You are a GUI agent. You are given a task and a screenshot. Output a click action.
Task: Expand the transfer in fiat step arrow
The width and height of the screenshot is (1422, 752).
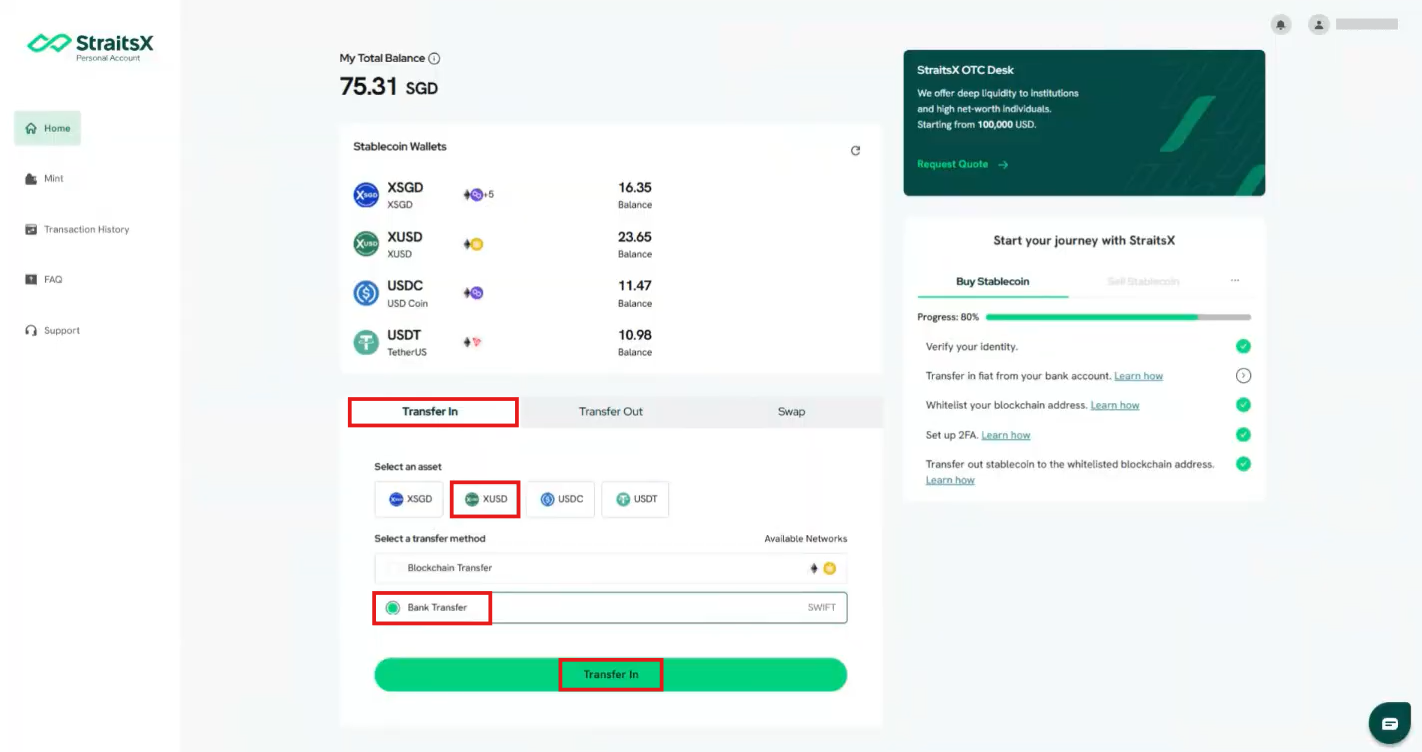point(1243,376)
